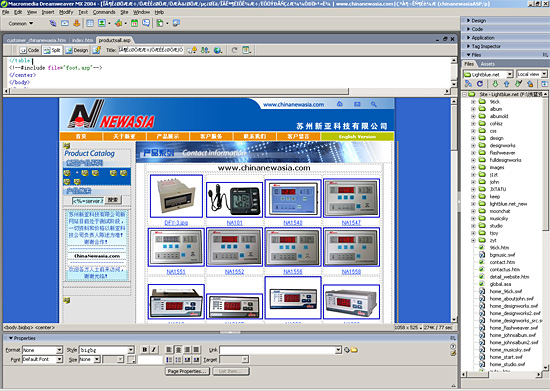
Task: Insert a named anchor icon
Action: pyautogui.click(x=76, y=23)
